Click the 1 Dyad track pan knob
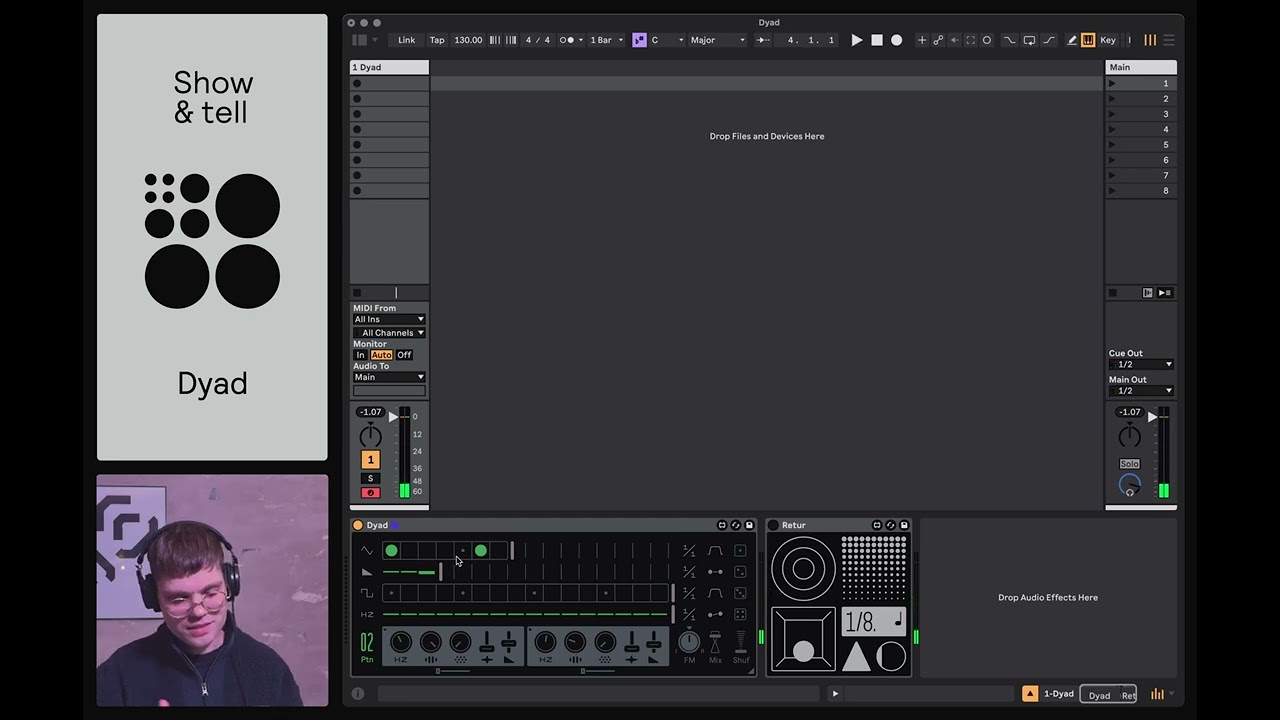 (370, 436)
